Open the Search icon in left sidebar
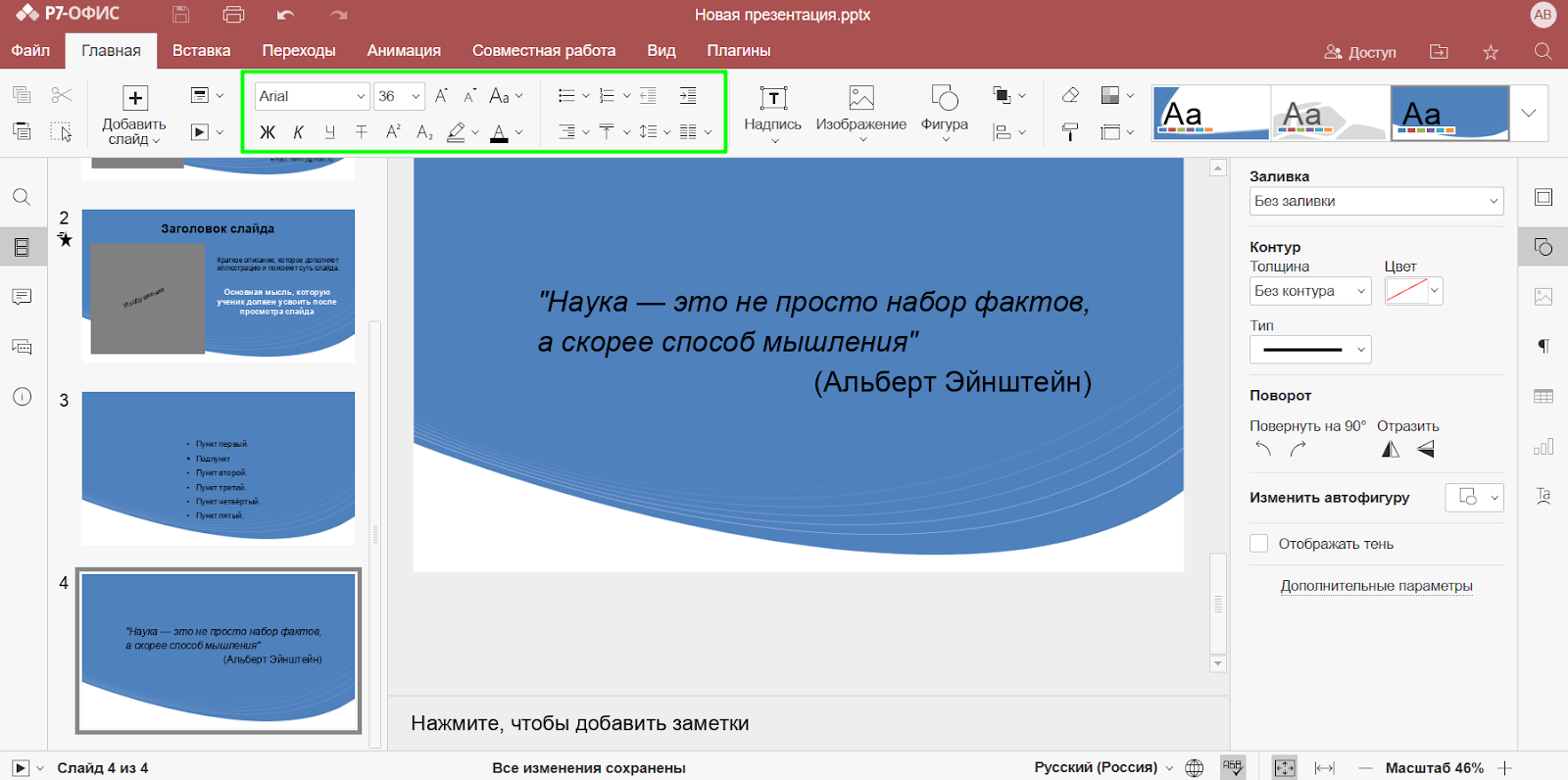1568x780 pixels. coord(22,197)
